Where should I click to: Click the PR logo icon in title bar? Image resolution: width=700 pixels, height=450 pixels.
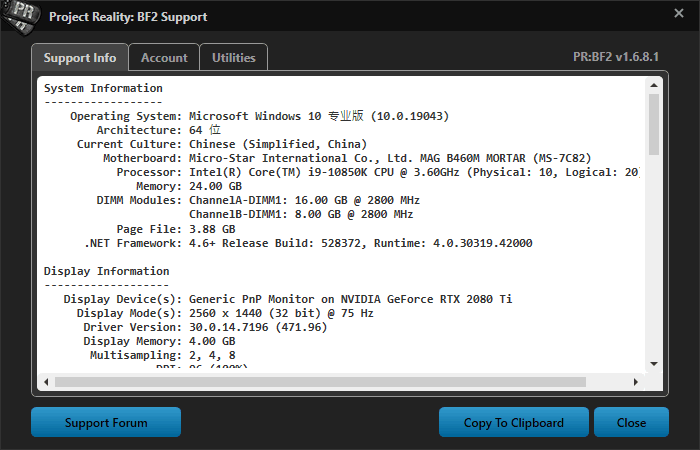pos(19,17)
